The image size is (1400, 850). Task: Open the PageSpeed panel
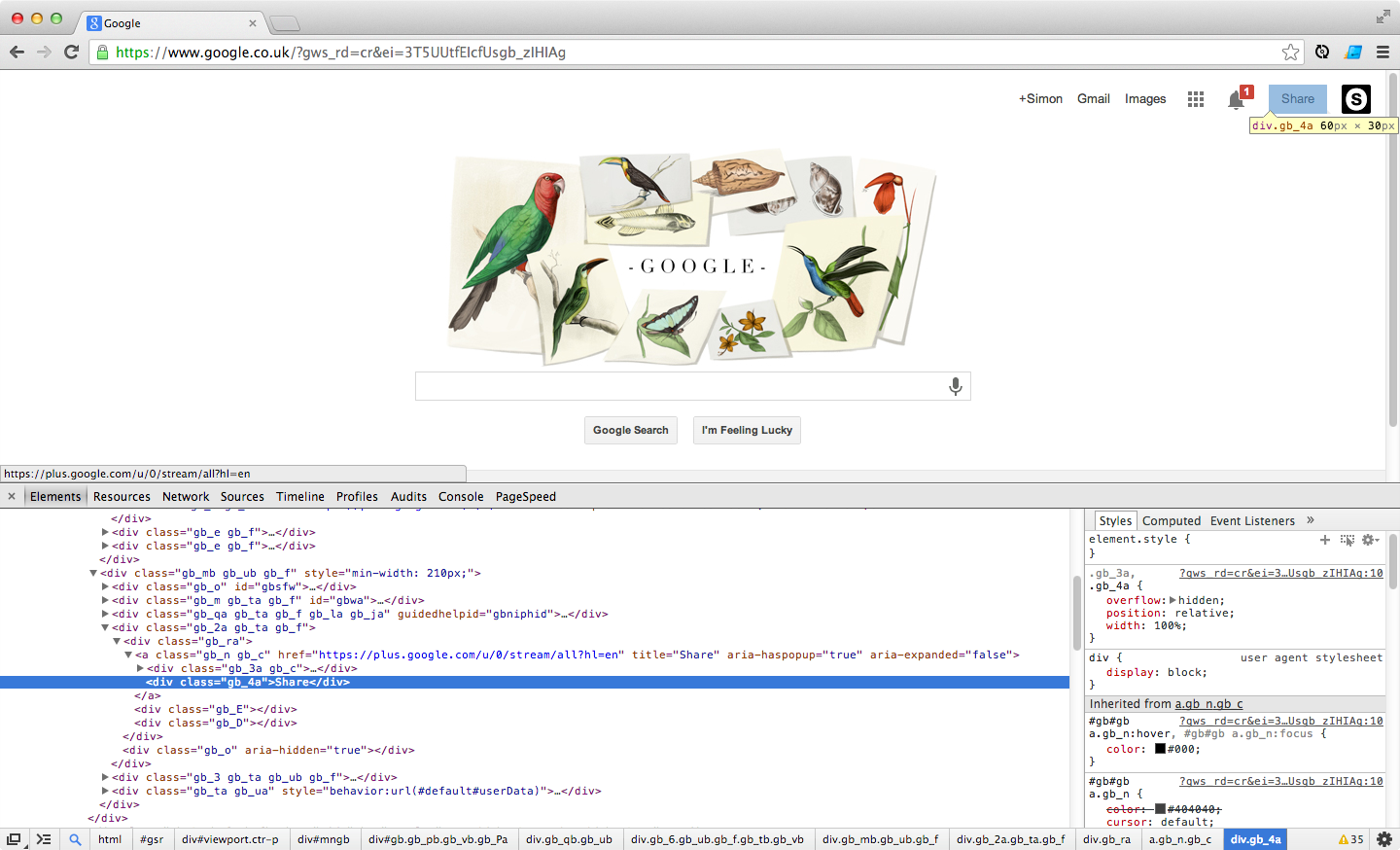pos(526,496)
